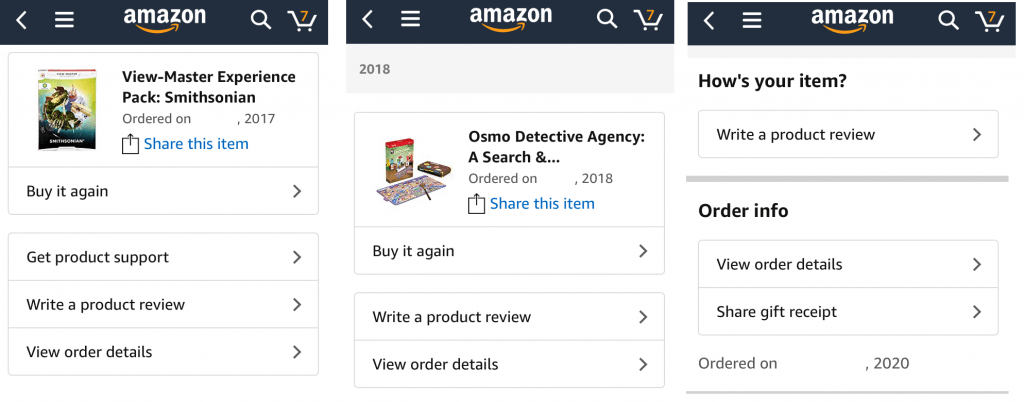Expand Buy it again under Osmo item
Screen dimensions: 1024x402
pyautogui.click(x=509, y=251)
